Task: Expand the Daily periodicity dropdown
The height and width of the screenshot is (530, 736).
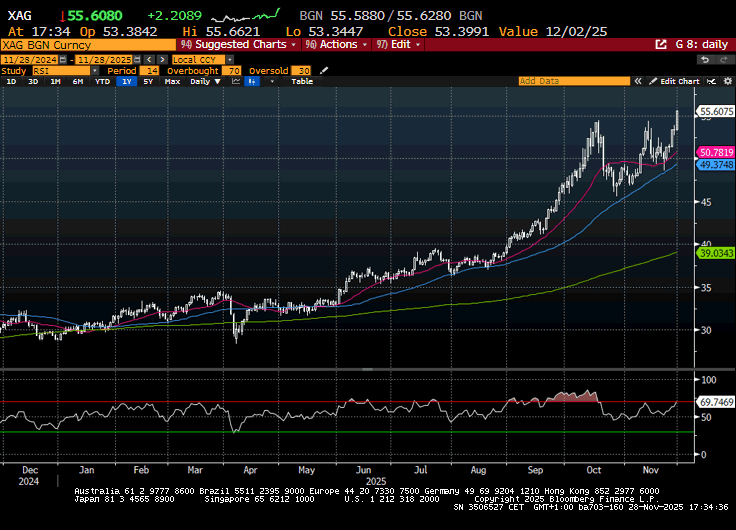Action: point(203,82)
